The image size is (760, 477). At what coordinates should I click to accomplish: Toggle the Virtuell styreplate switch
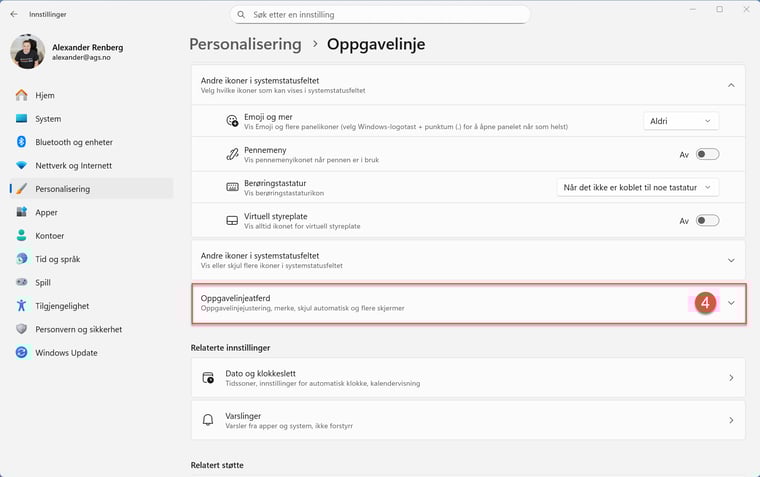click(707, 221)
